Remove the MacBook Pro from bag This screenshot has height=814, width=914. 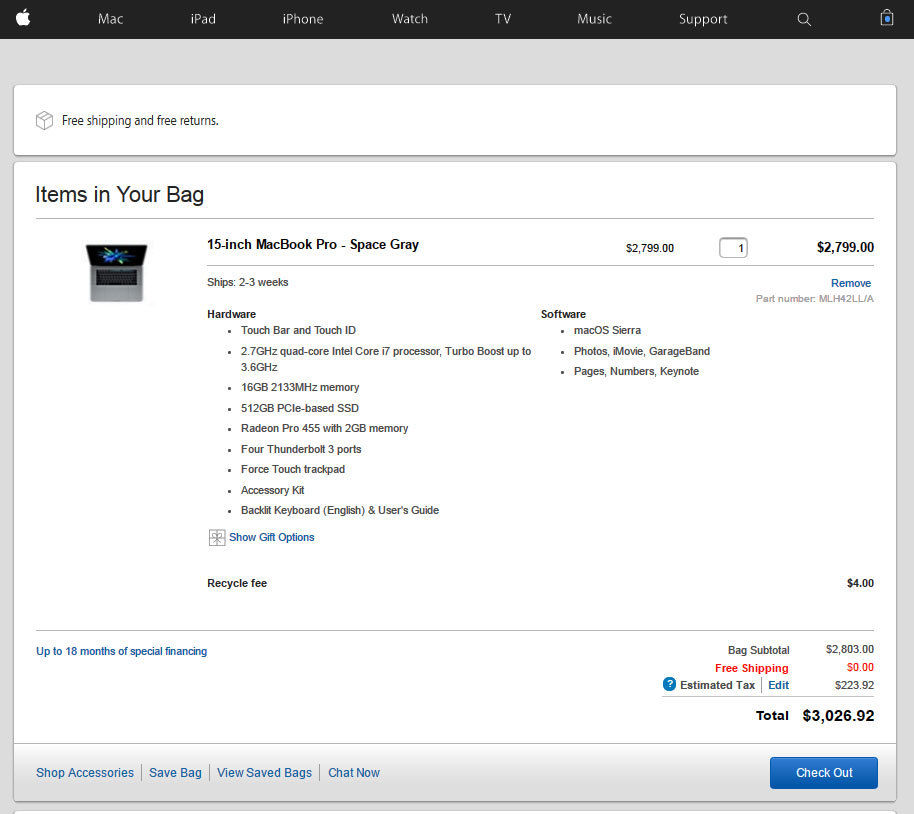click(851, 283)
